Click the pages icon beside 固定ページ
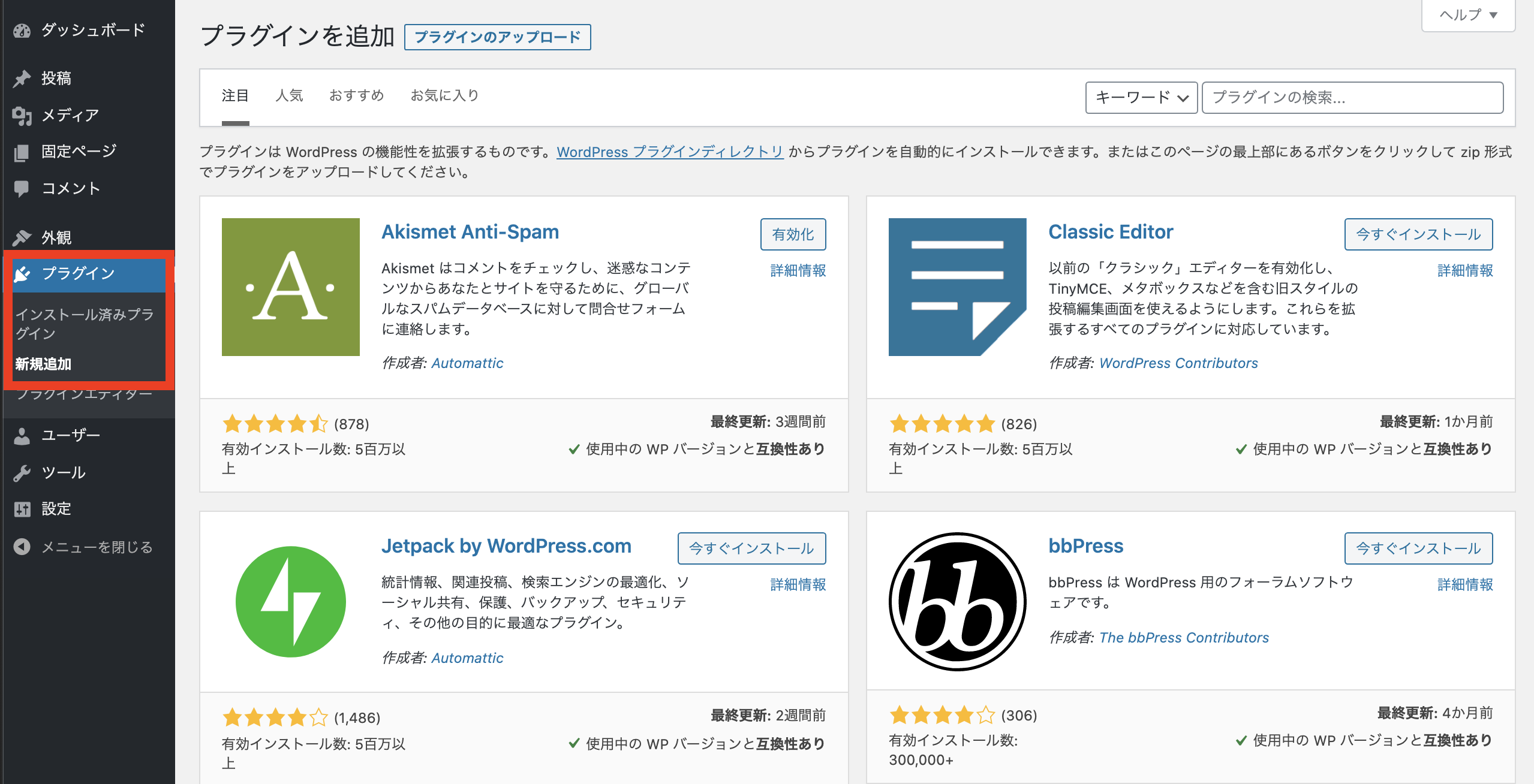Image resolution: width=1534 pixels, height=784 pixels. (22, 152)
